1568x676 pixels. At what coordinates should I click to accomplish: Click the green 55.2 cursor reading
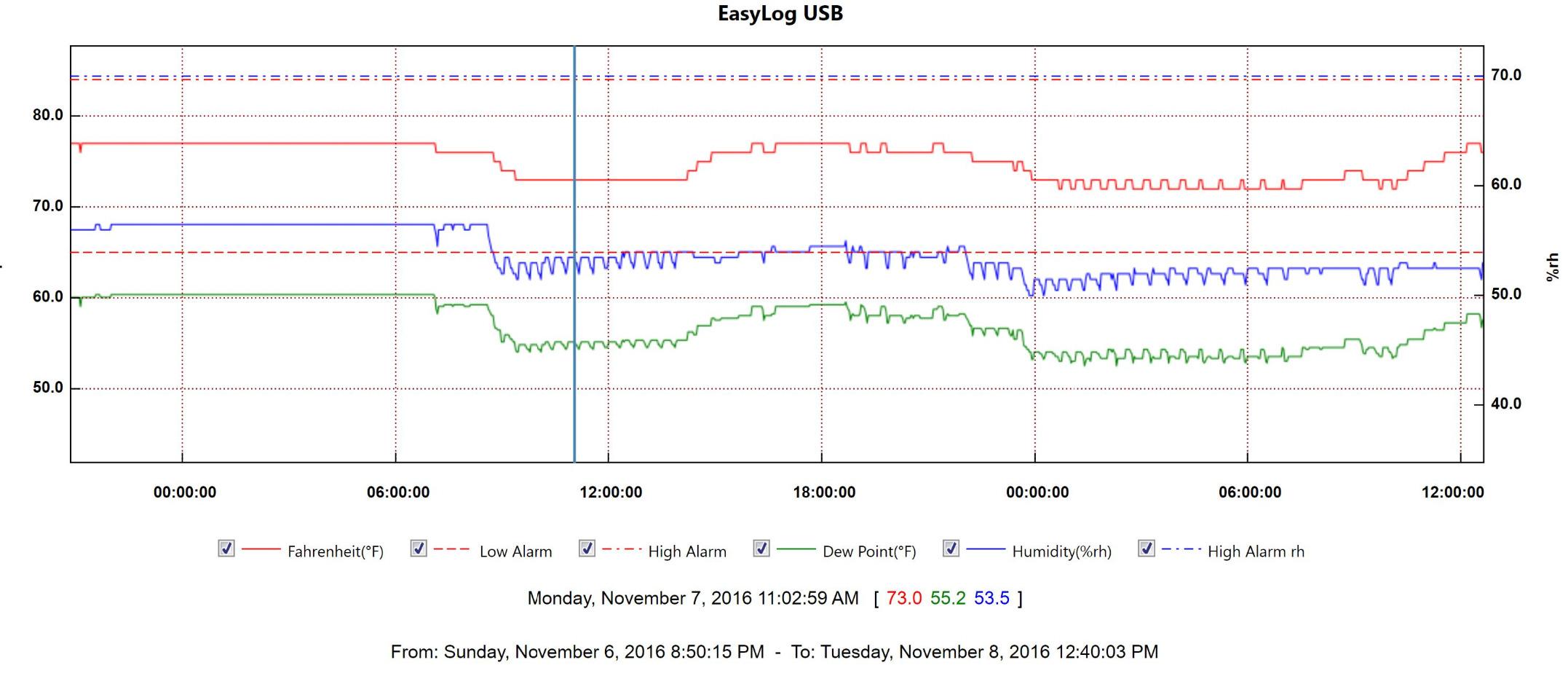click(948, 598)
